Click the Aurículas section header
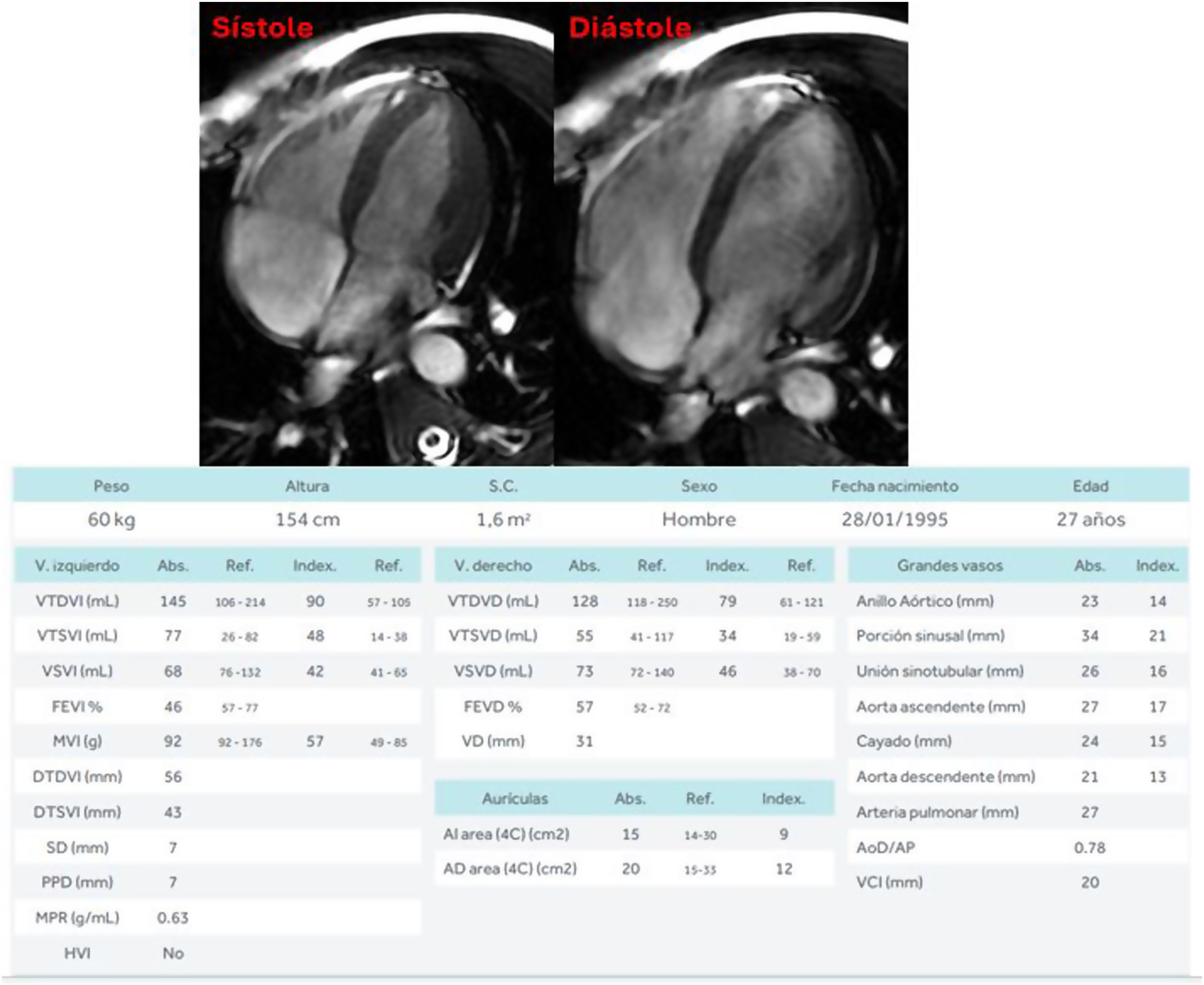The image size is (1204, 985). pyautogui.click(x=514, y=799)
